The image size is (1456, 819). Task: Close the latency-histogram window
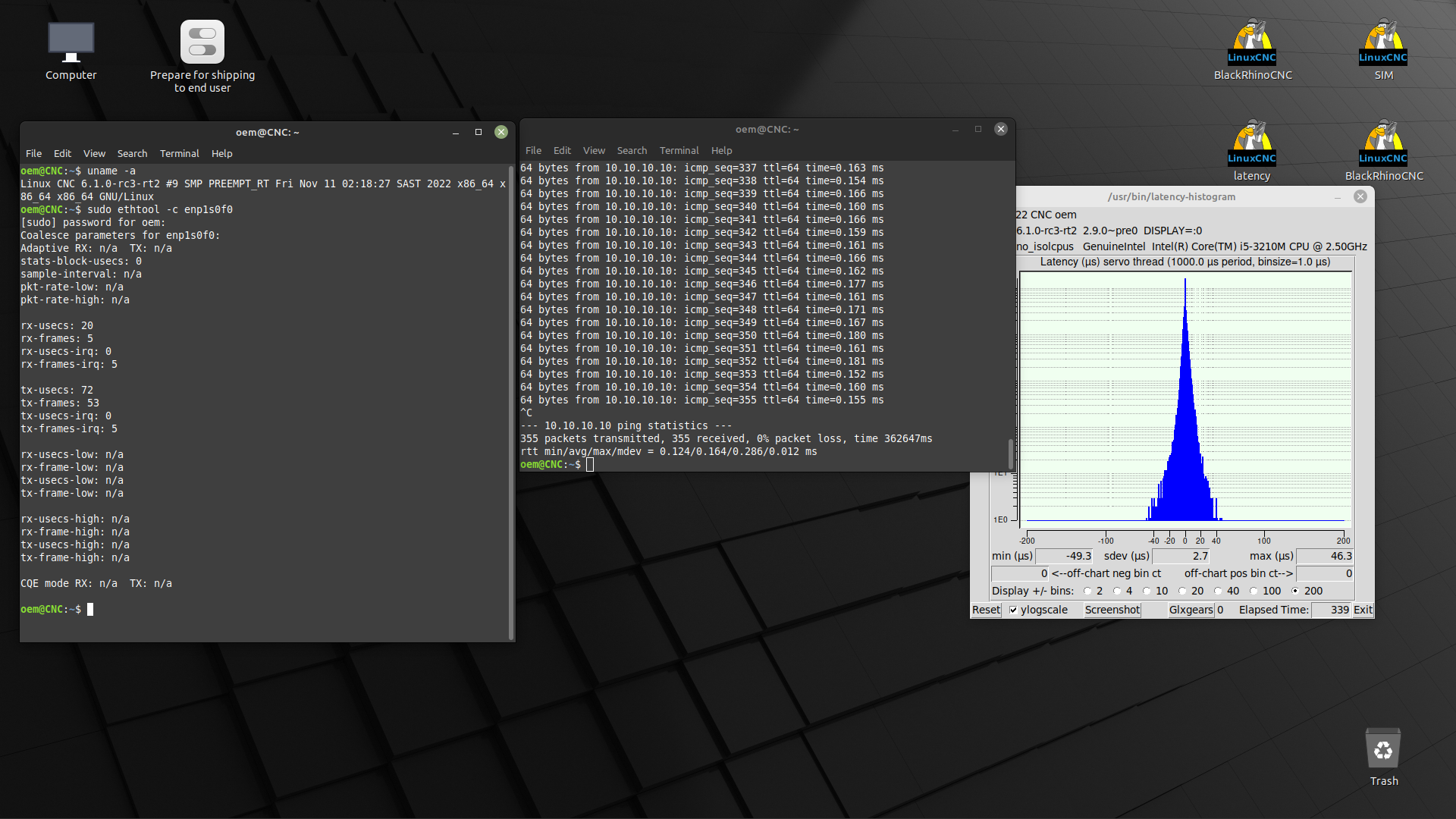(x=1360, y=196)
